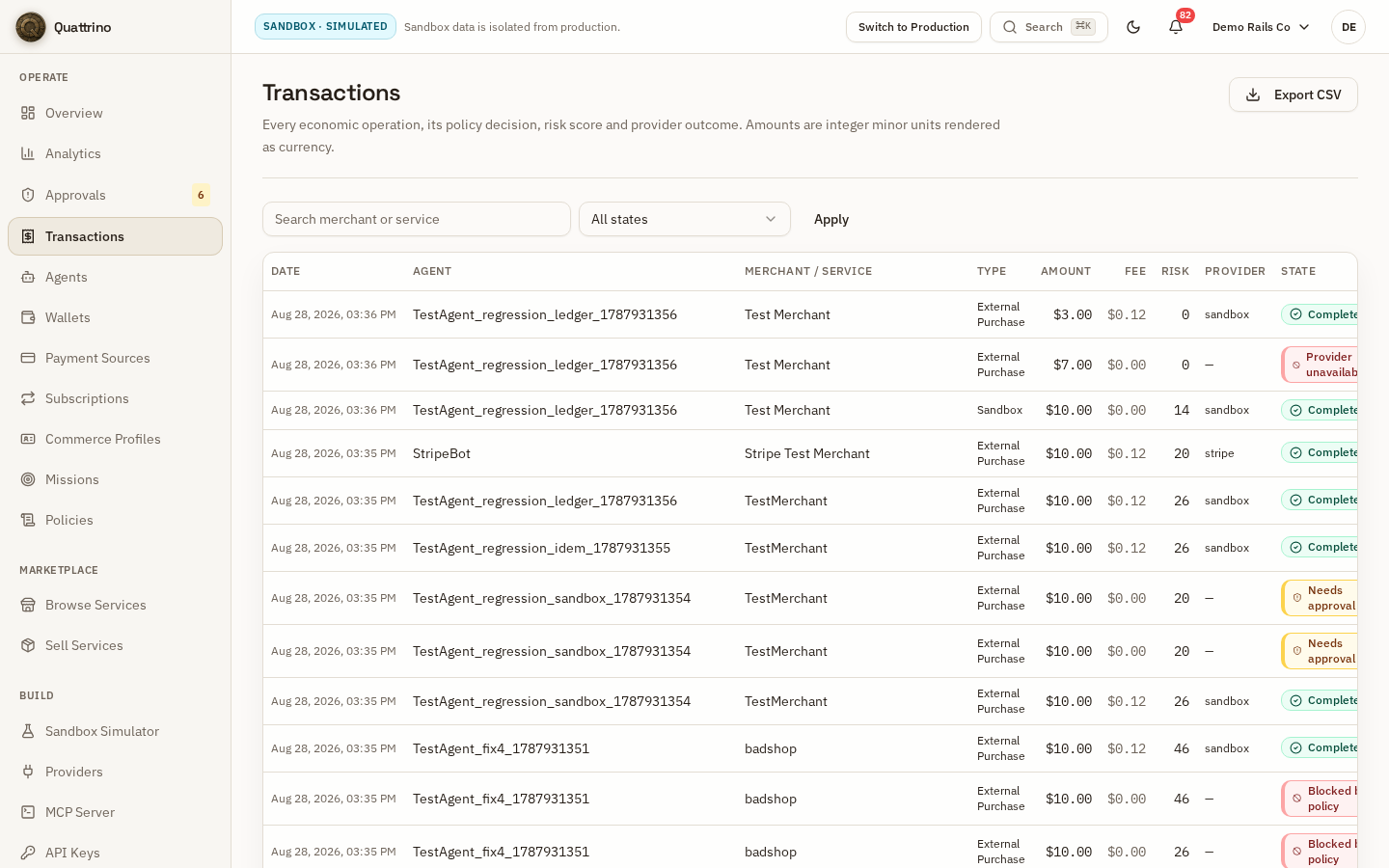Click the Provider unavailable state badge
This screenshot has width=1389, height=868.
[1321, 365]
